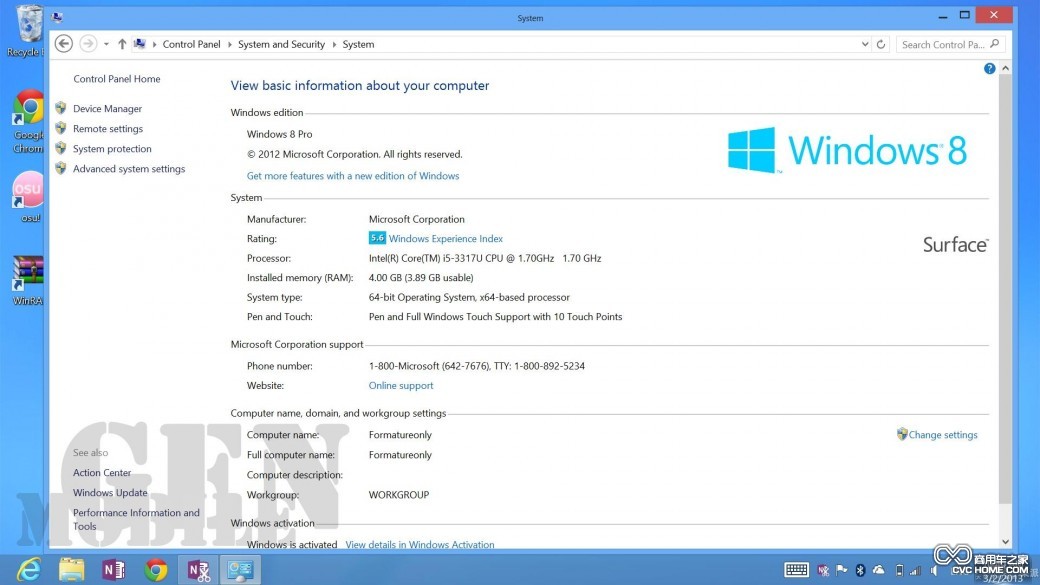
Task: Click the Control Panel breadcrumb
Action: pyautogui.click(x=191, y=44)
